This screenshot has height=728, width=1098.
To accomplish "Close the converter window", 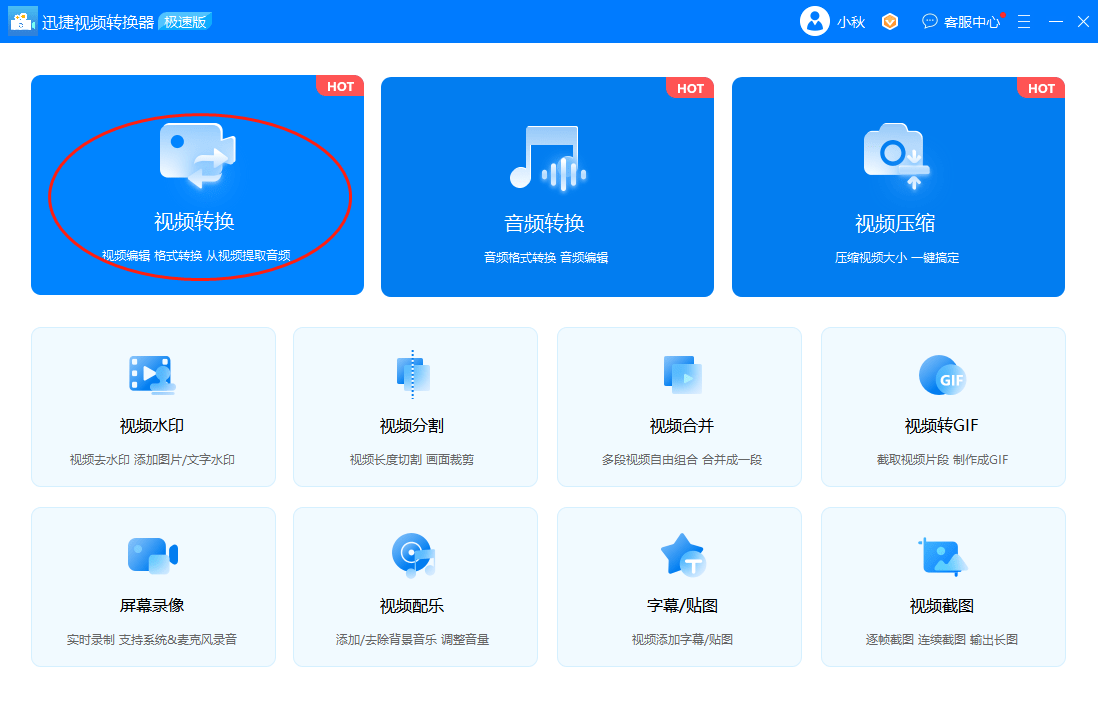I will click(1083, 22).
